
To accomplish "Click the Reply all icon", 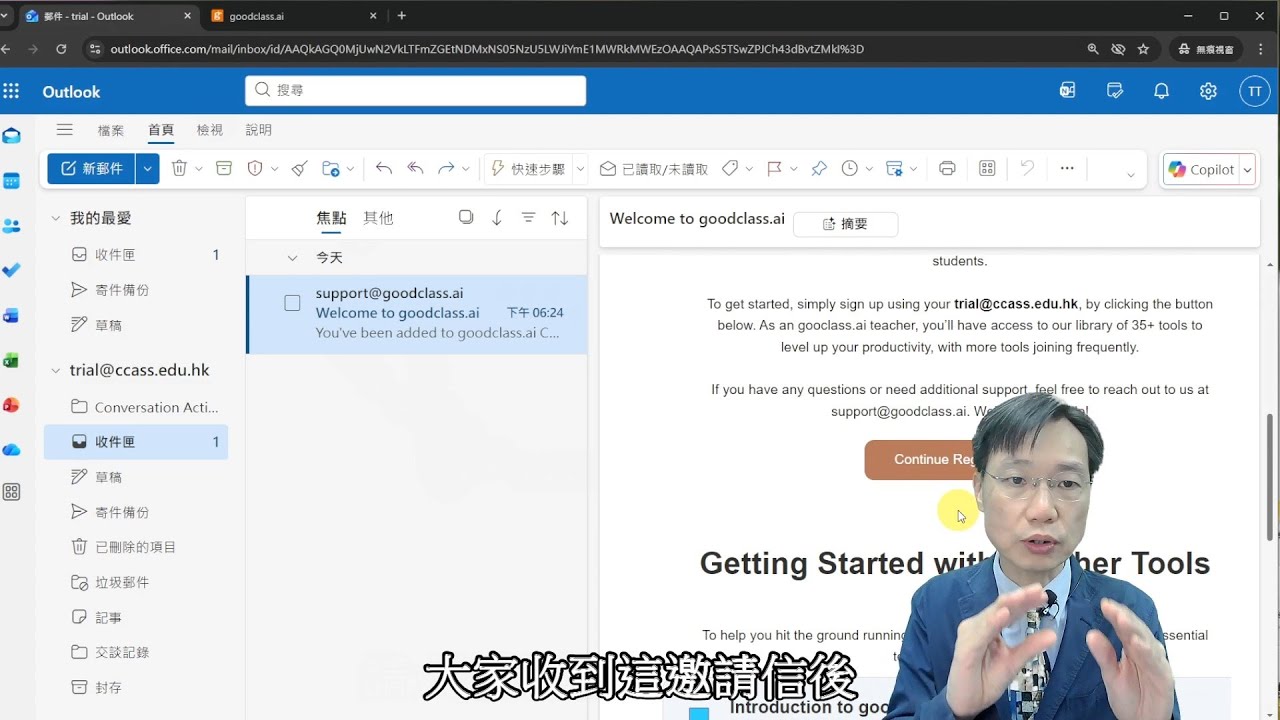I will 416,169.
